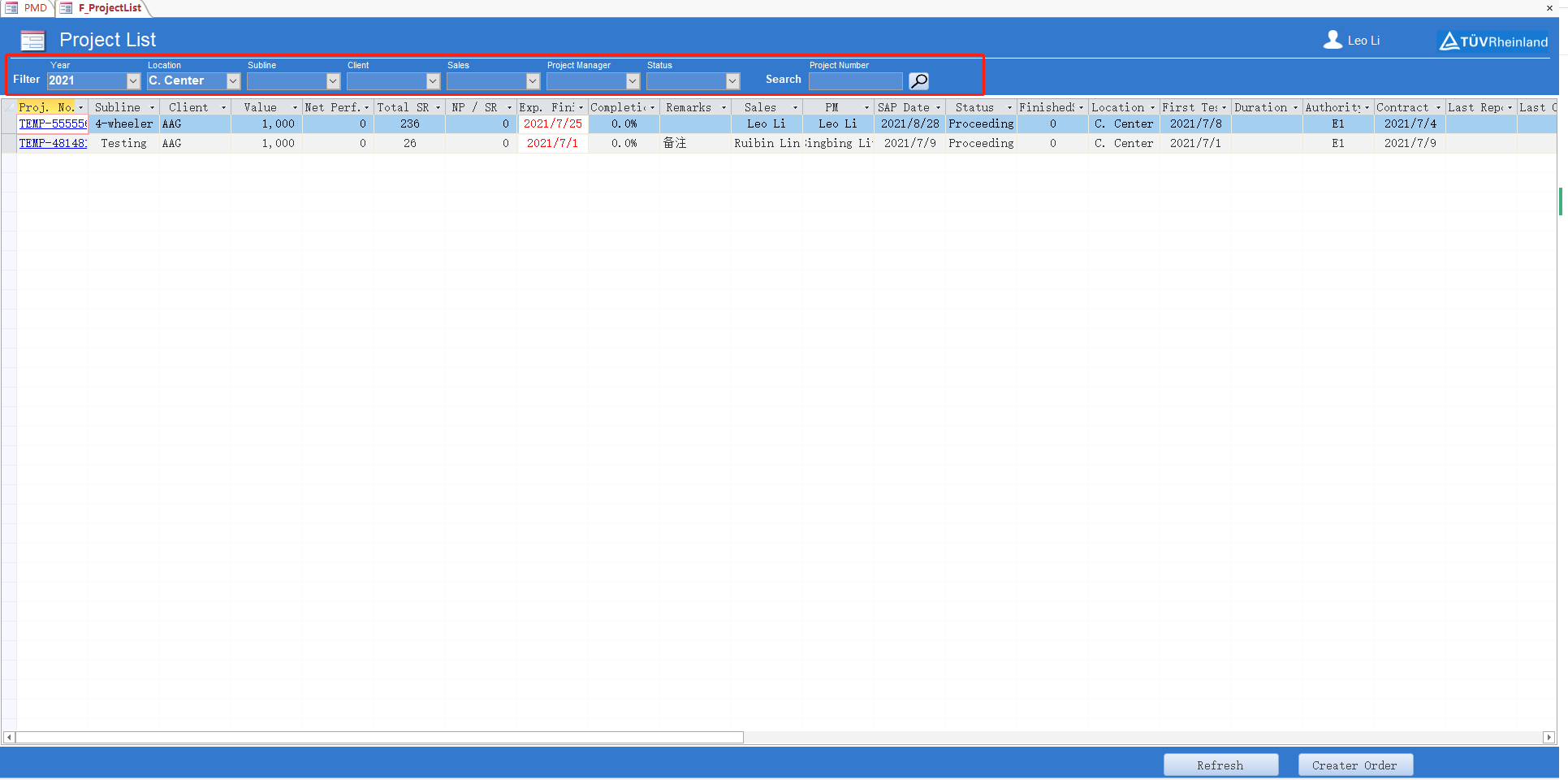Open Remarks column filter arrow
This screenshot has width=1568, height=780.
(724, 107)
